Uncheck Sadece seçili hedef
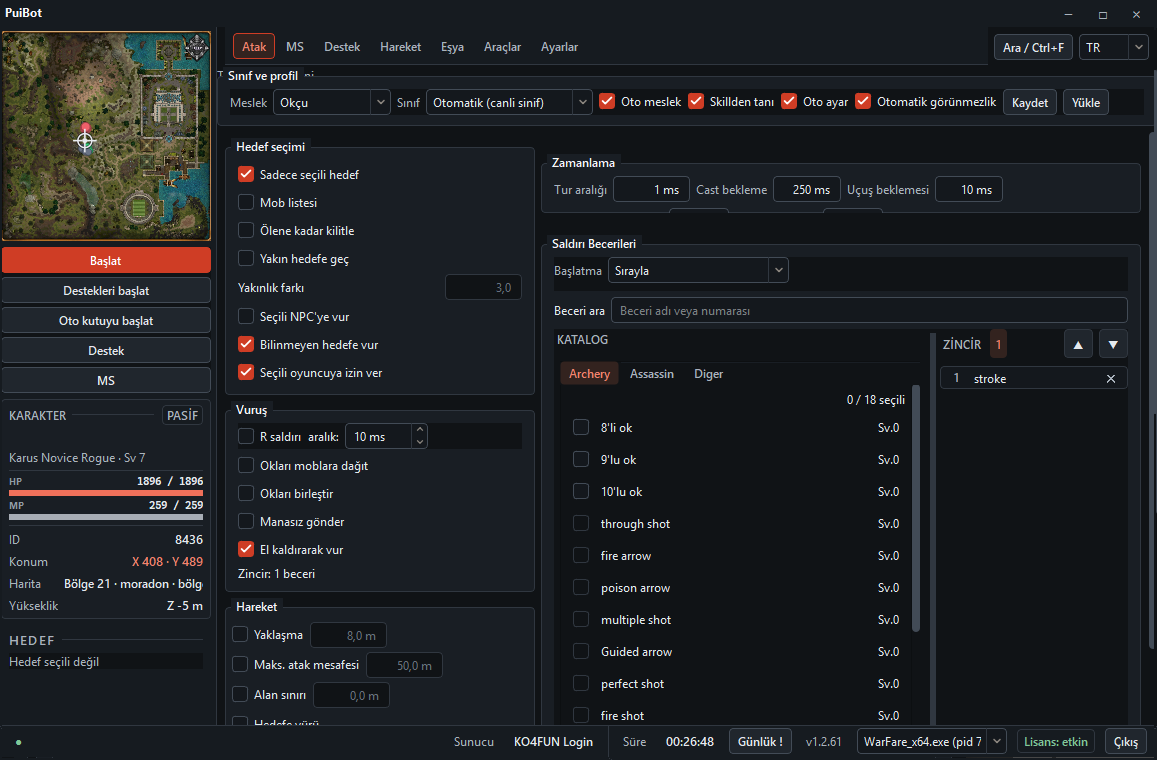The width and height of the screenshot is (1157, 760). point(246,174)
